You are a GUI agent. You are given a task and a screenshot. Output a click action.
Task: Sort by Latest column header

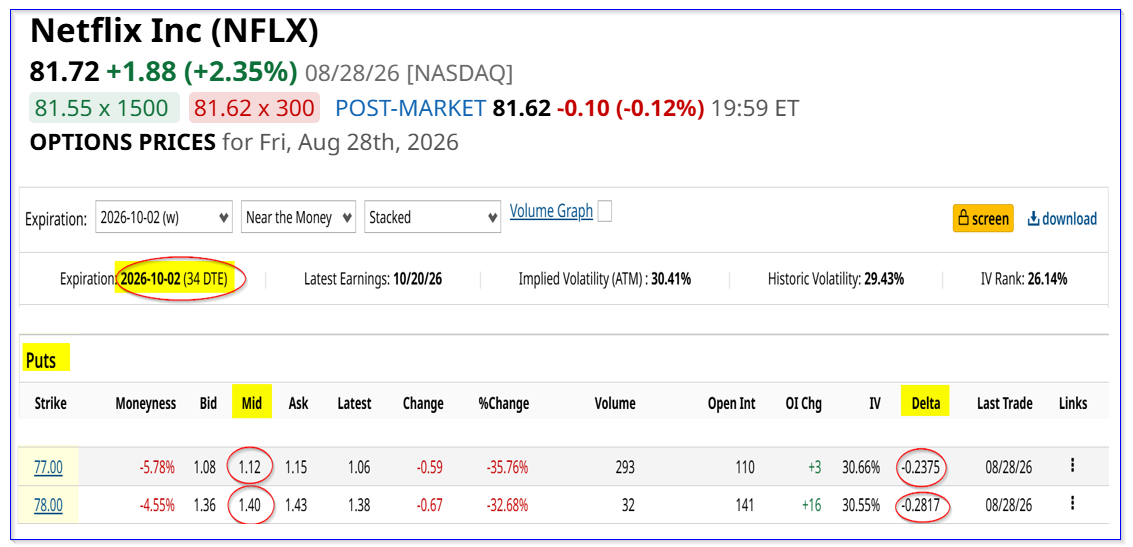point(354,403)
